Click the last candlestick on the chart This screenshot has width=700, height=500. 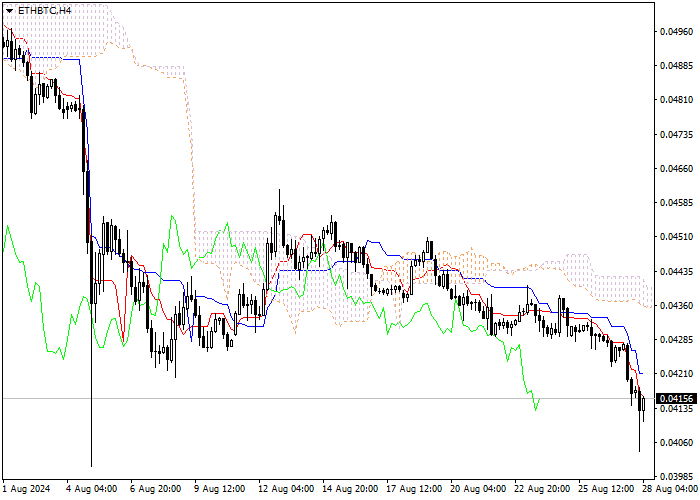(x=643, y=404)
